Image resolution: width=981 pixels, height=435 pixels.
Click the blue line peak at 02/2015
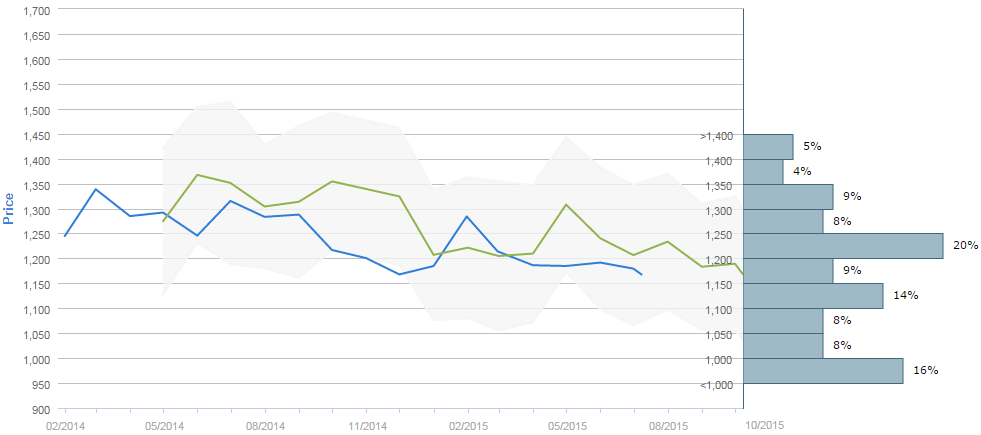[x=467, y=217]
